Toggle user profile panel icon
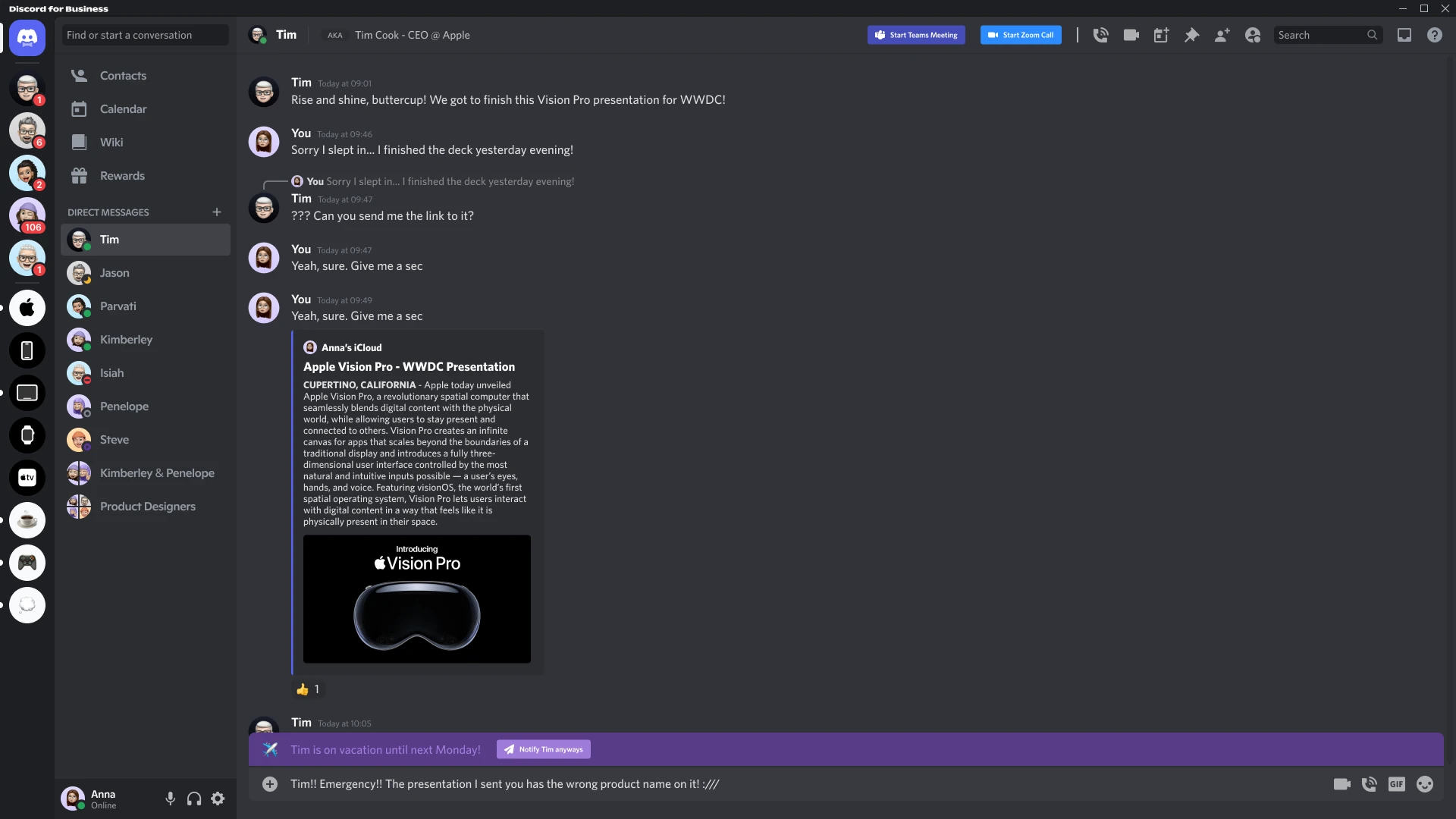This screenshot has width=1456, height=819. (x=1253, y=35)
